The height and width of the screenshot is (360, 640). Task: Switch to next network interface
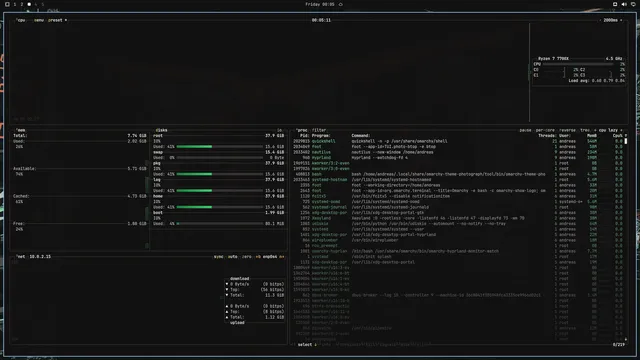(x=282, y=257)
